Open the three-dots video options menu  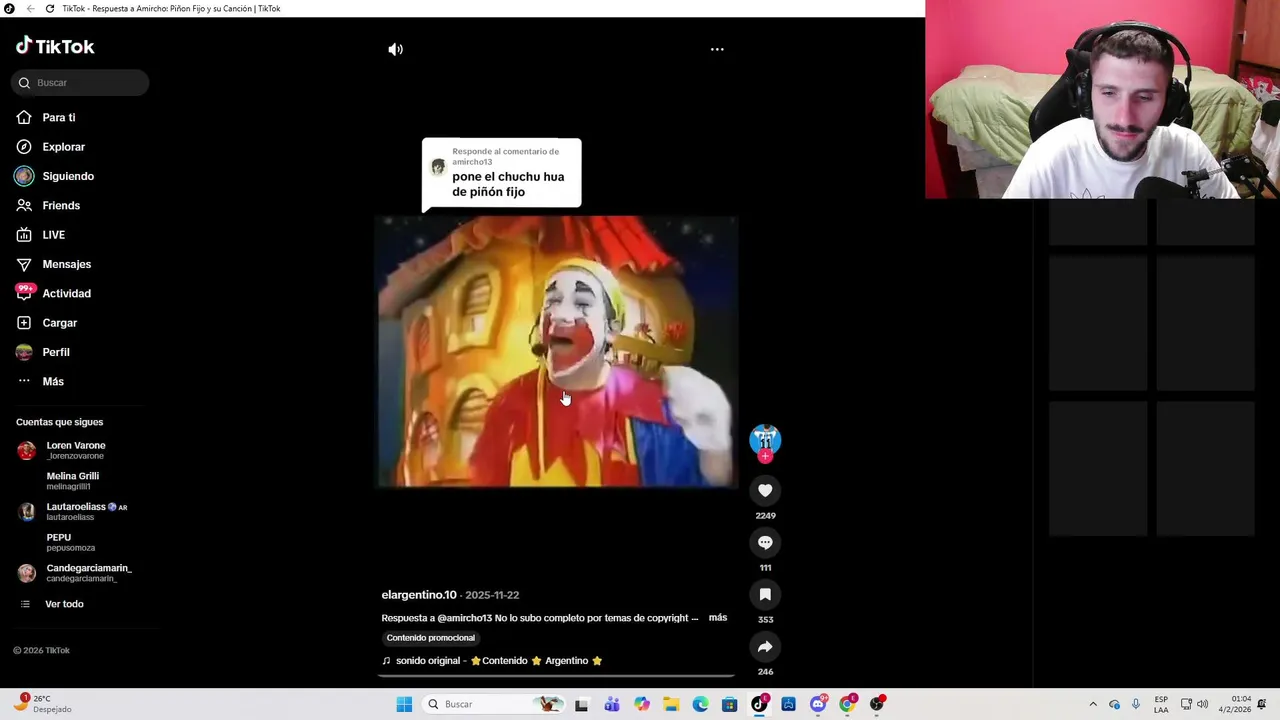click(717, 49)
